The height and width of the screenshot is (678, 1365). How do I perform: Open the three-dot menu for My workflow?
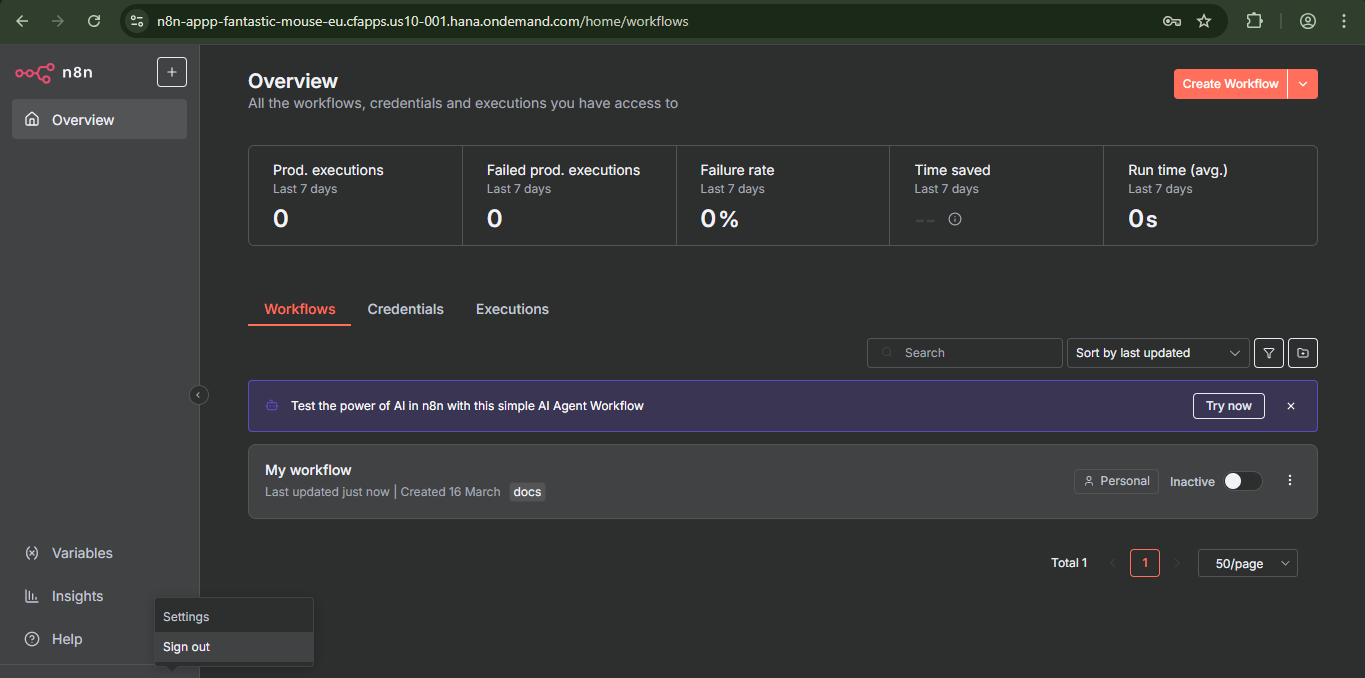click(x=1289, y=481)
